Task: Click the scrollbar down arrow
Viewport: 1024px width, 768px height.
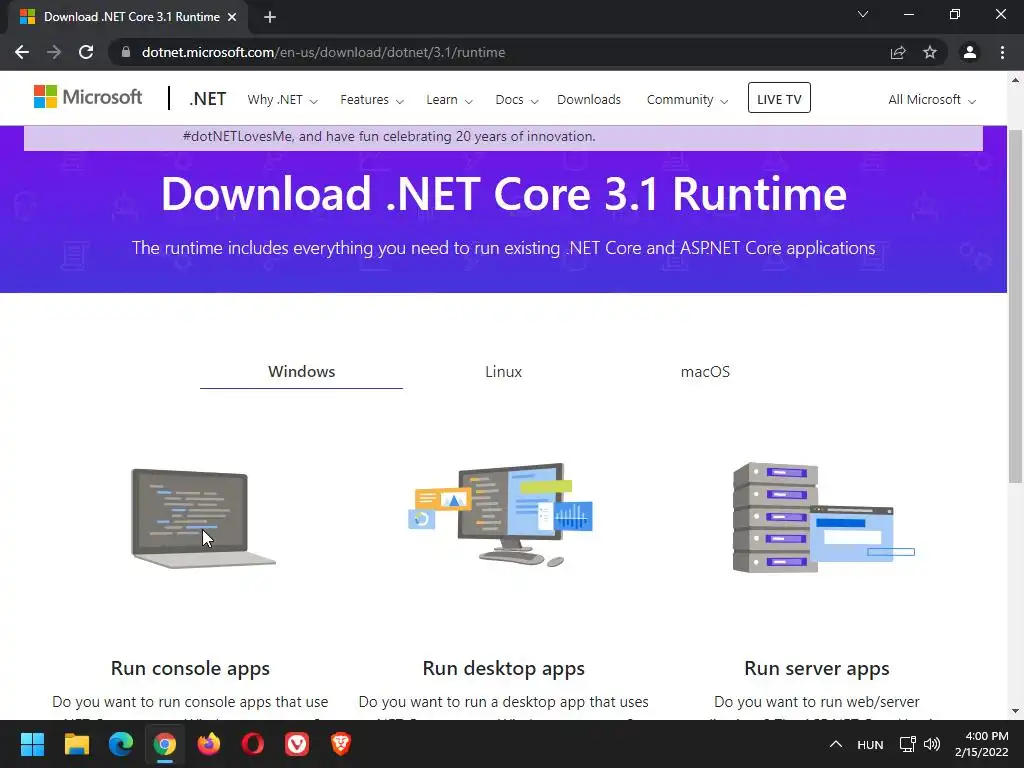Action: click(1015, 711)
